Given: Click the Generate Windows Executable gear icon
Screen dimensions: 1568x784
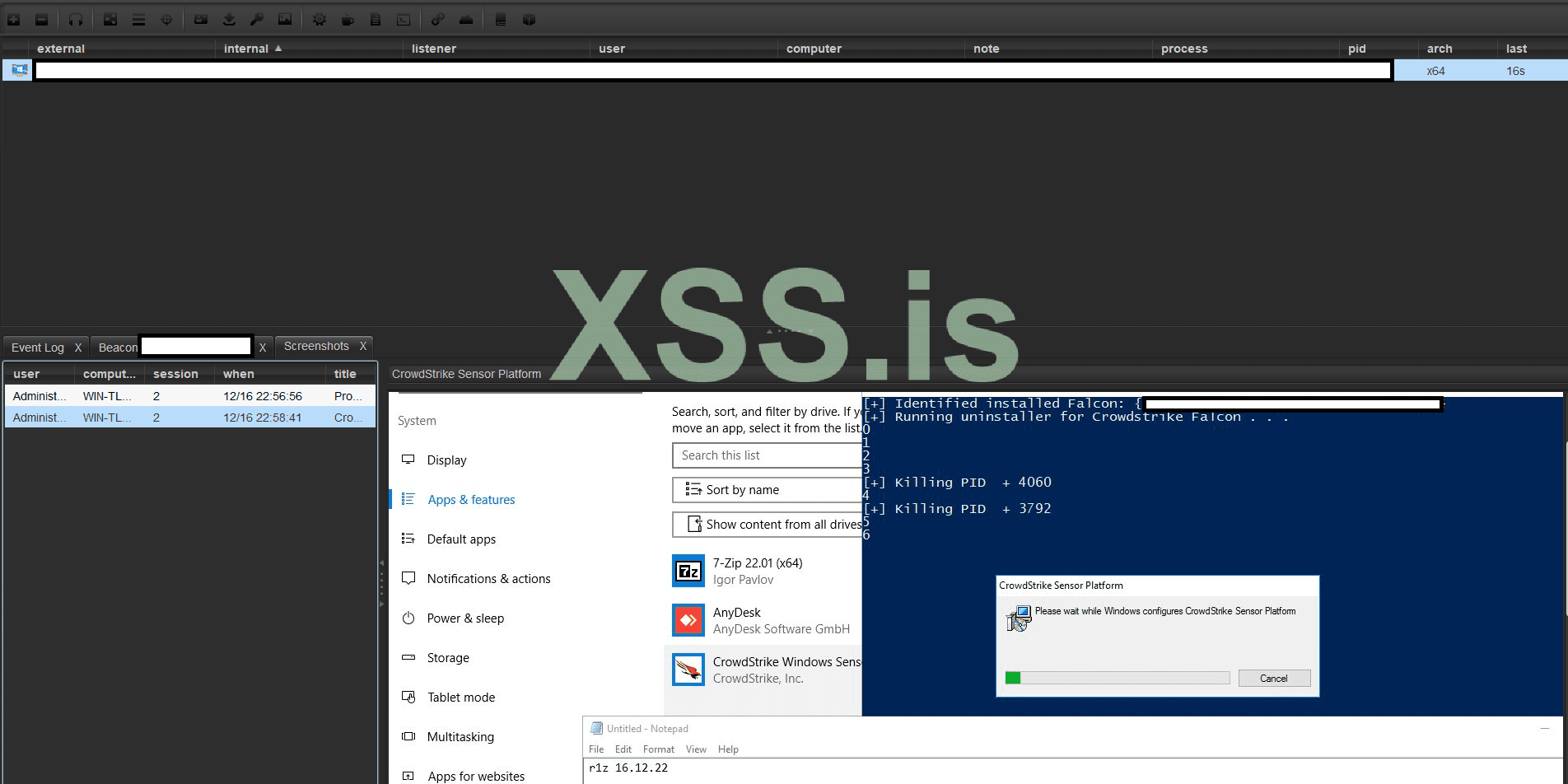Looking at the screenshot, I should point(320,20).
